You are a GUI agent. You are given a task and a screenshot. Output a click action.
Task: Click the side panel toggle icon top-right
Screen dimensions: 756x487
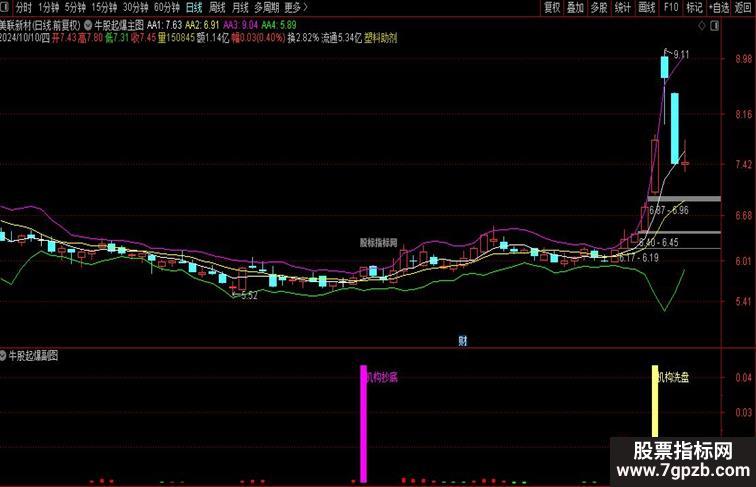[715, 26]
